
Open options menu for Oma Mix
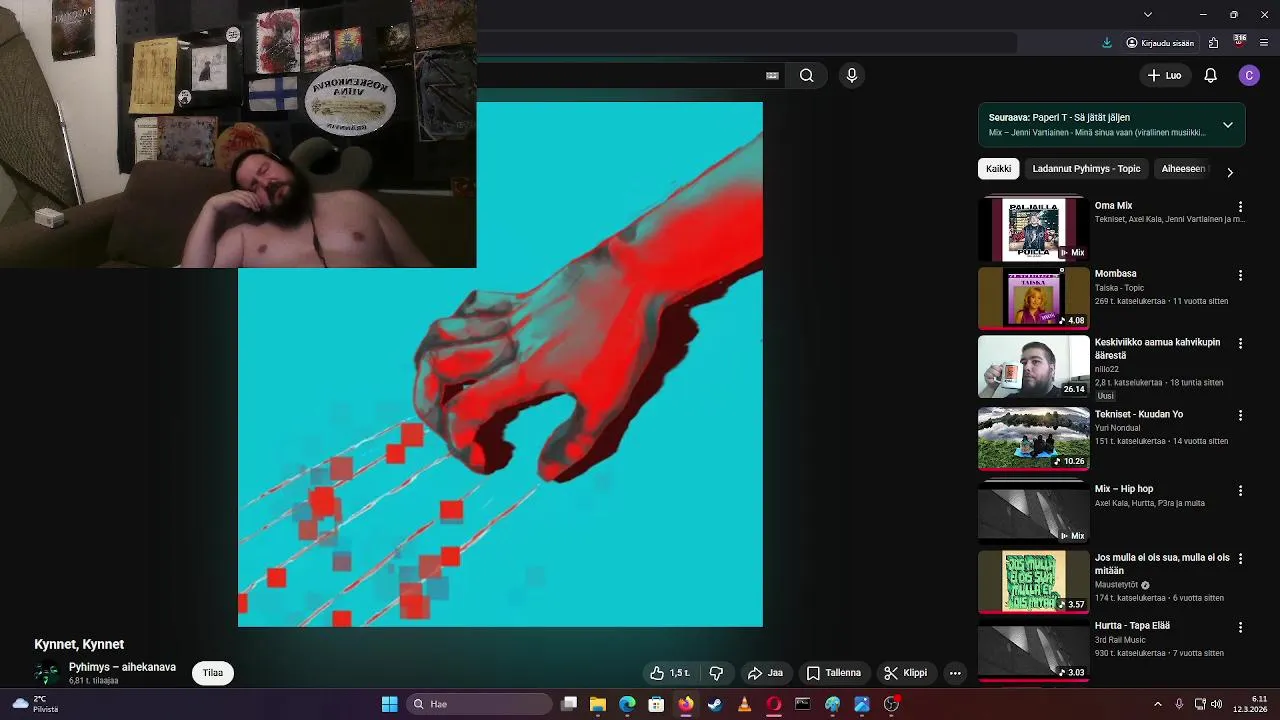tap(1240, 207)
